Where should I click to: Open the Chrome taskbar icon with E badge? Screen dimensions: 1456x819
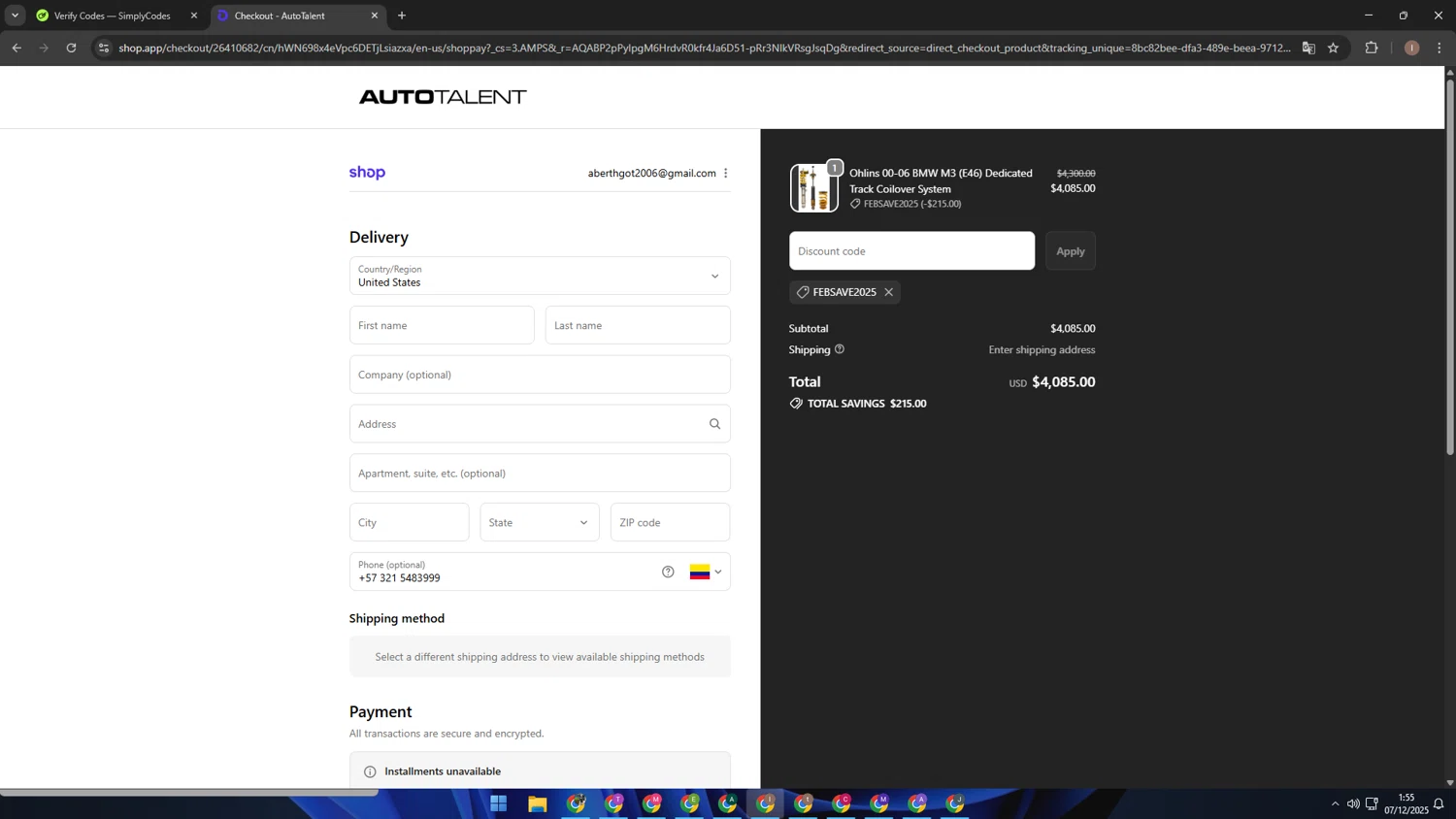coord(690,803)
